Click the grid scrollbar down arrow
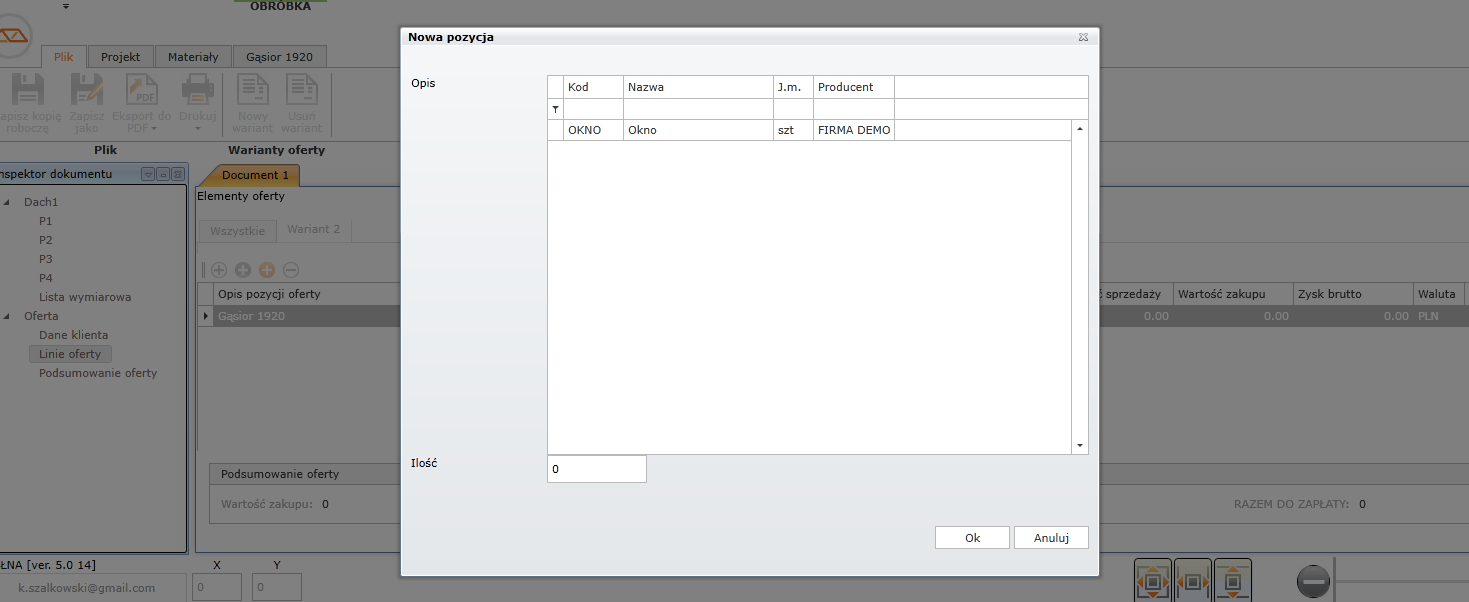 (1080, 446)
